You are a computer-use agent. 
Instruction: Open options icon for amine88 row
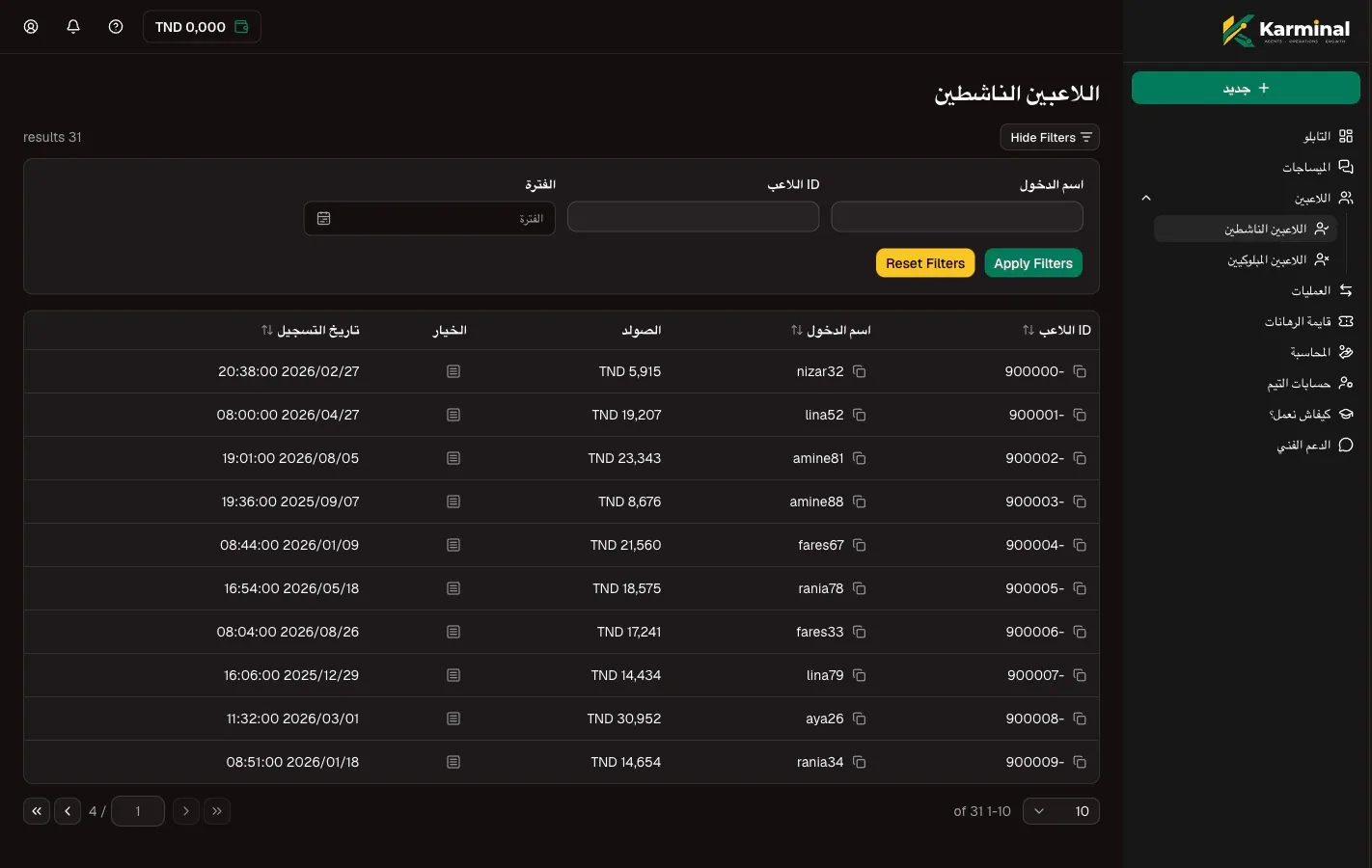pyautogui.click(x=453, y=502)
